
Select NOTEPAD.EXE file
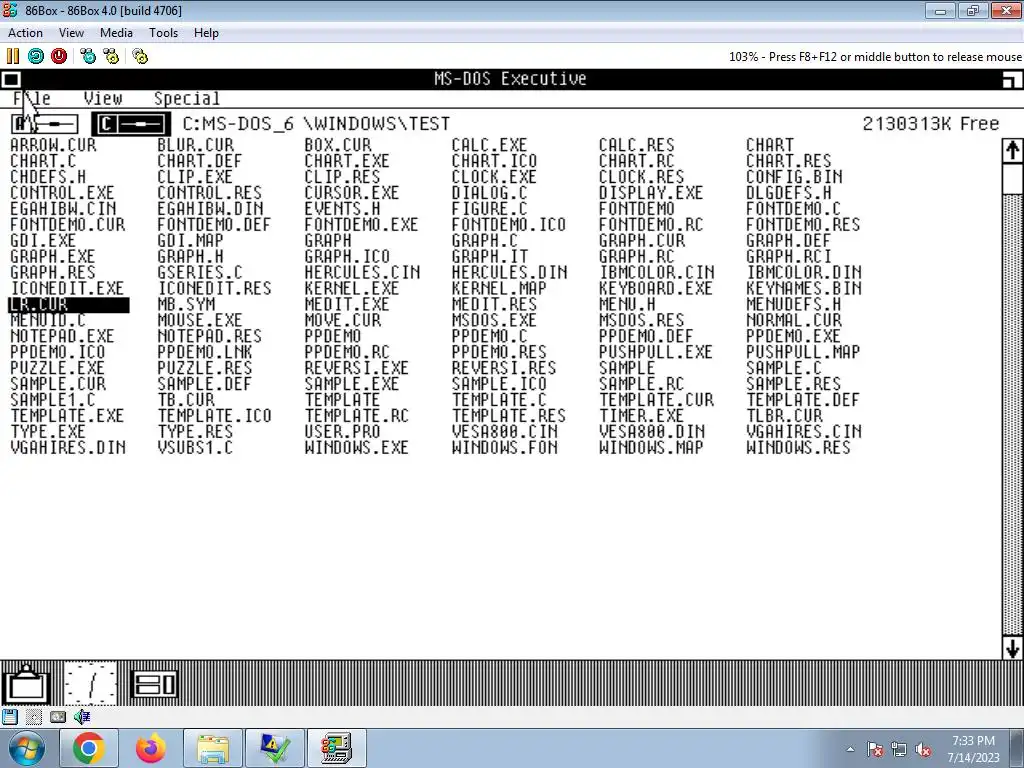pyautogui.click(x=62, y=336)
